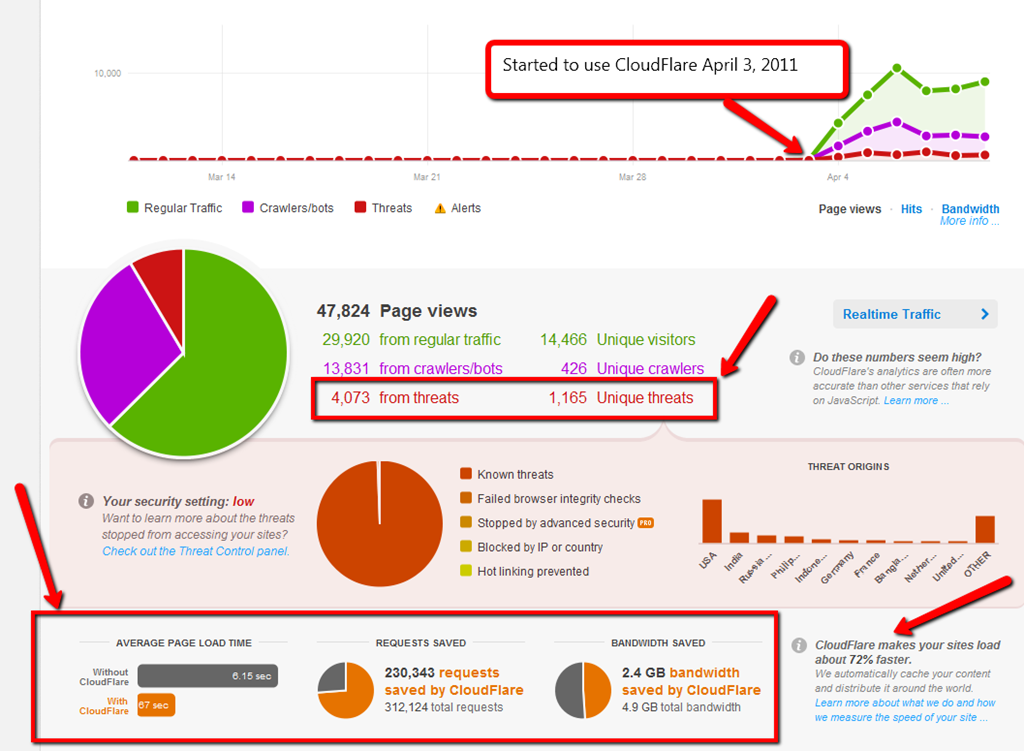Image resolution: width=1024 pixels, height=751 pixels.
Task: Click '47,824 Page views' heading
Action: coord(397,311)
